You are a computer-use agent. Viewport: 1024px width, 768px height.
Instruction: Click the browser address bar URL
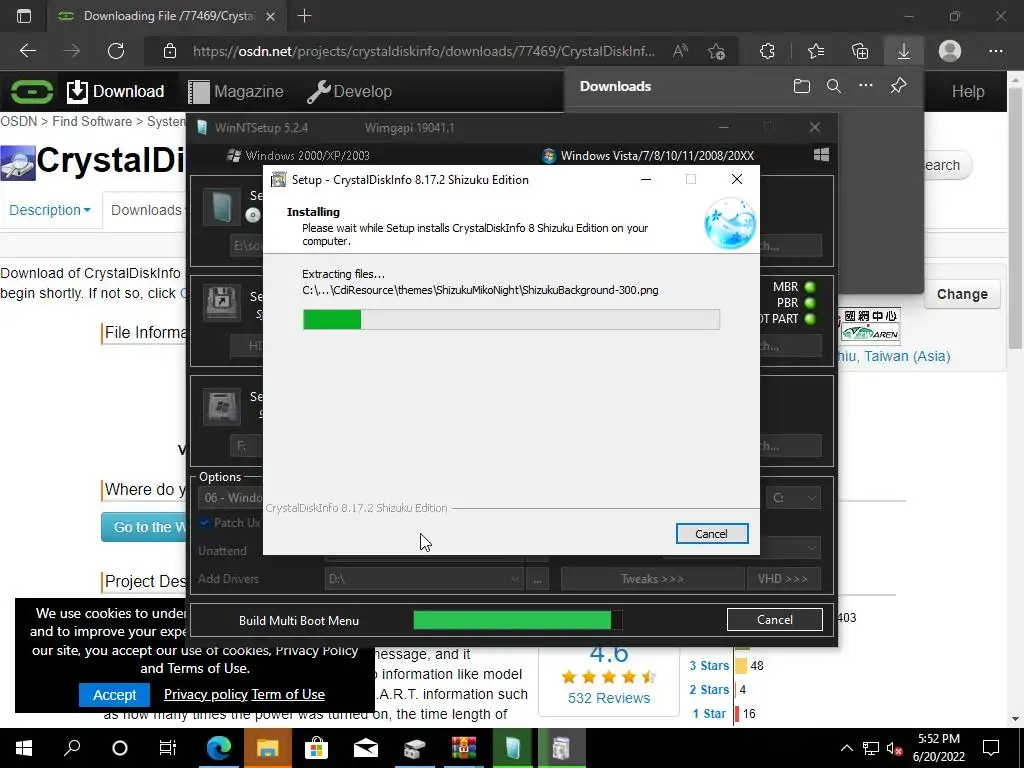(x=424, y=51)
